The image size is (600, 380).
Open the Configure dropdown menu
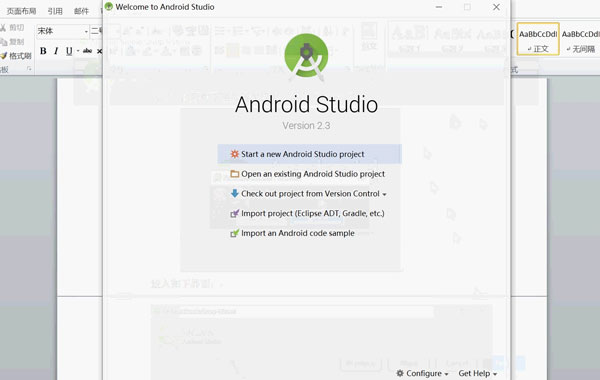[422, 373]
